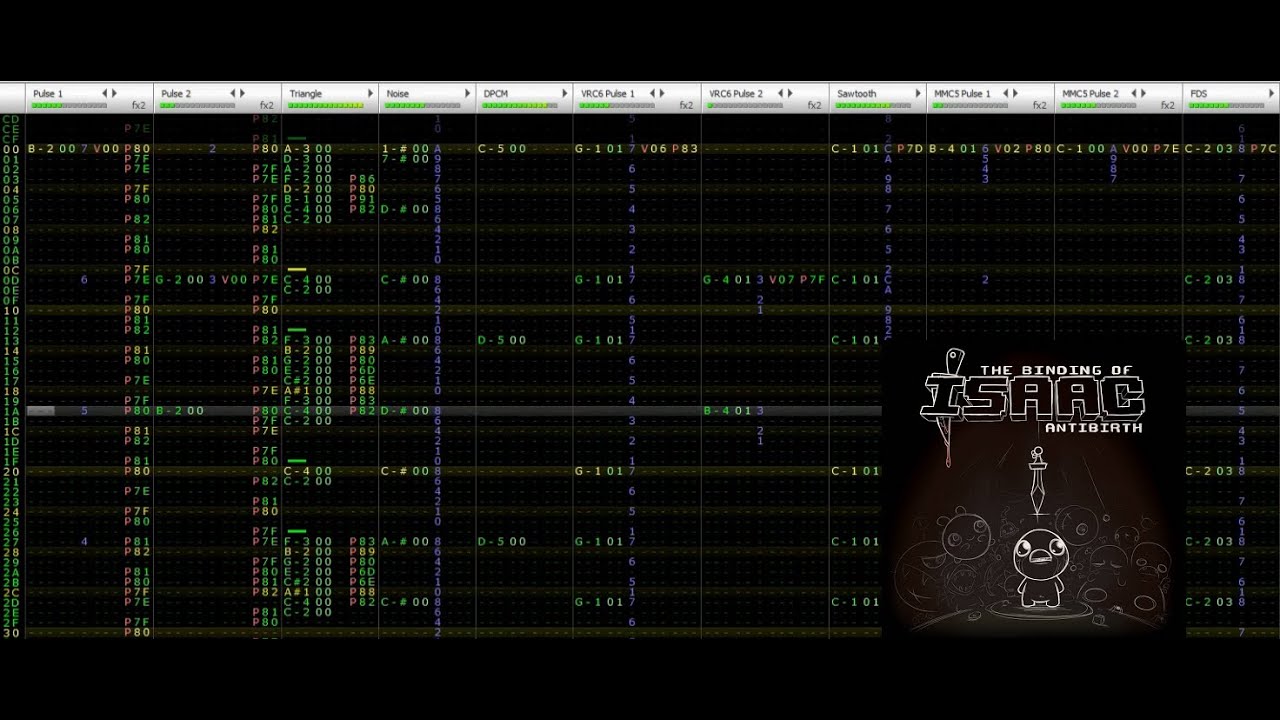Select note B-2 in Pulse 2 row 1A

point(167,411)
